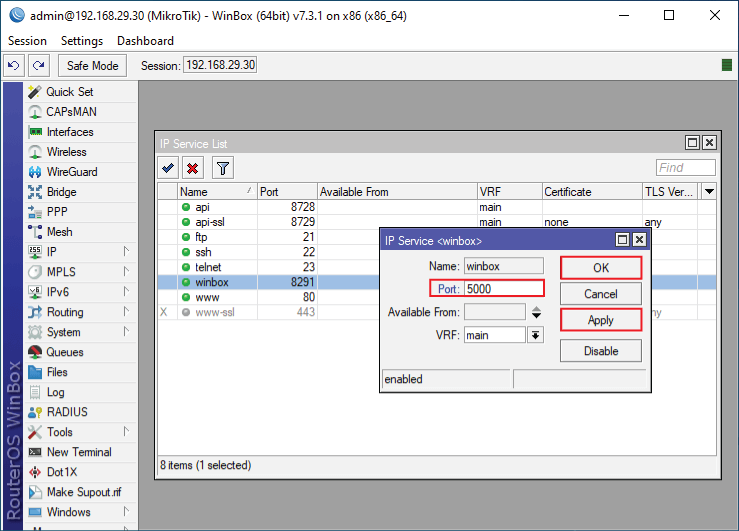Open WireGuard in sidebar
Screen dimensions: 739x531
click(80, 172)
